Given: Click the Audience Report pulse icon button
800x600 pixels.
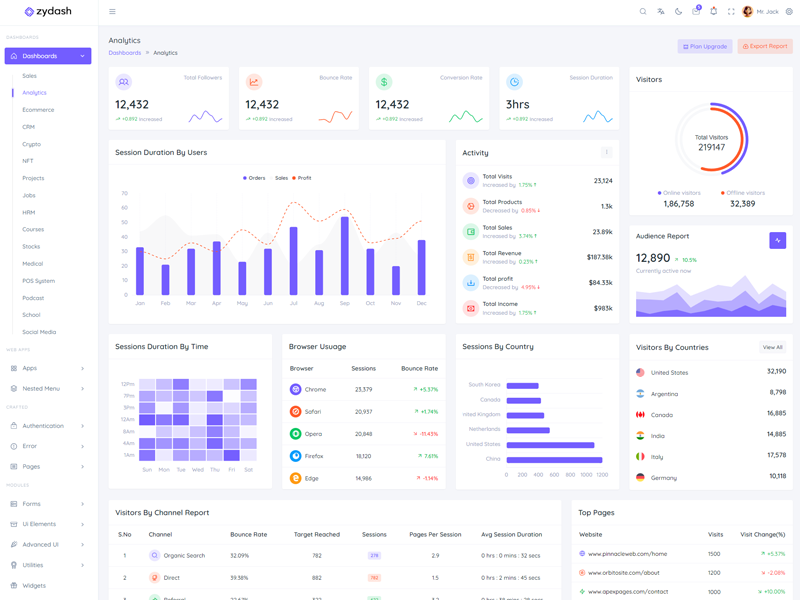Looking at the screenshot, I should click(x=777, y=240).
